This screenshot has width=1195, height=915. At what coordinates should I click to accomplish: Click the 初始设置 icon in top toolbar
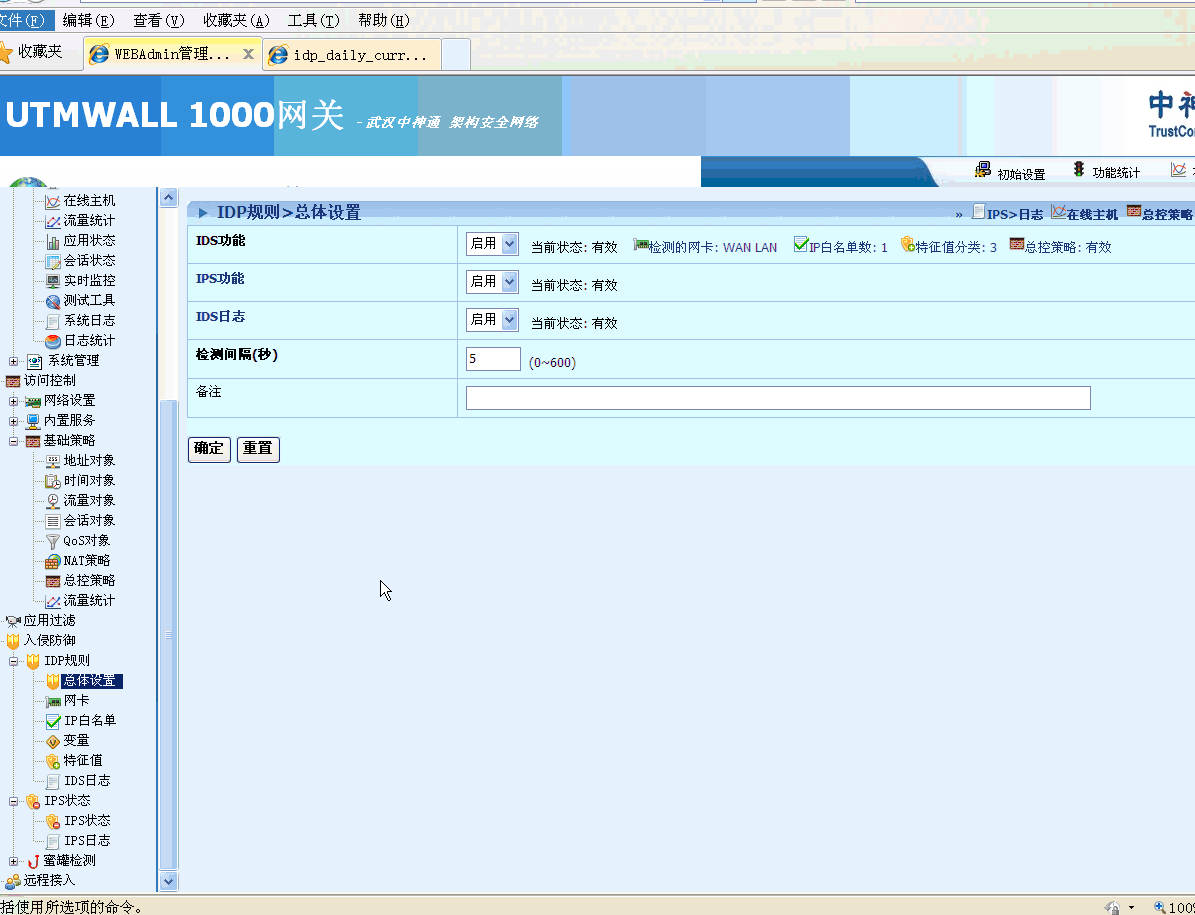click(983, 170)
